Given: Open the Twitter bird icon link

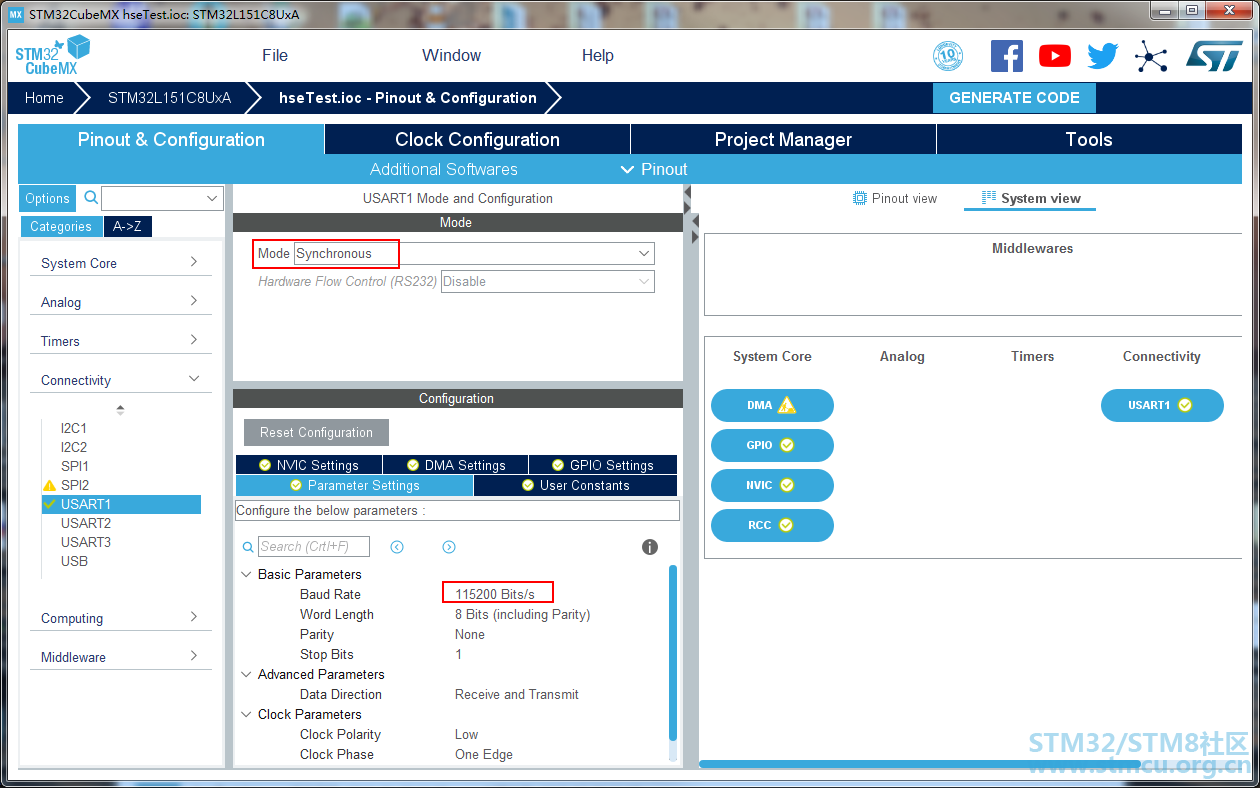Looking at the screenshot, I should pyautogui.click(x=1103, y=56).
